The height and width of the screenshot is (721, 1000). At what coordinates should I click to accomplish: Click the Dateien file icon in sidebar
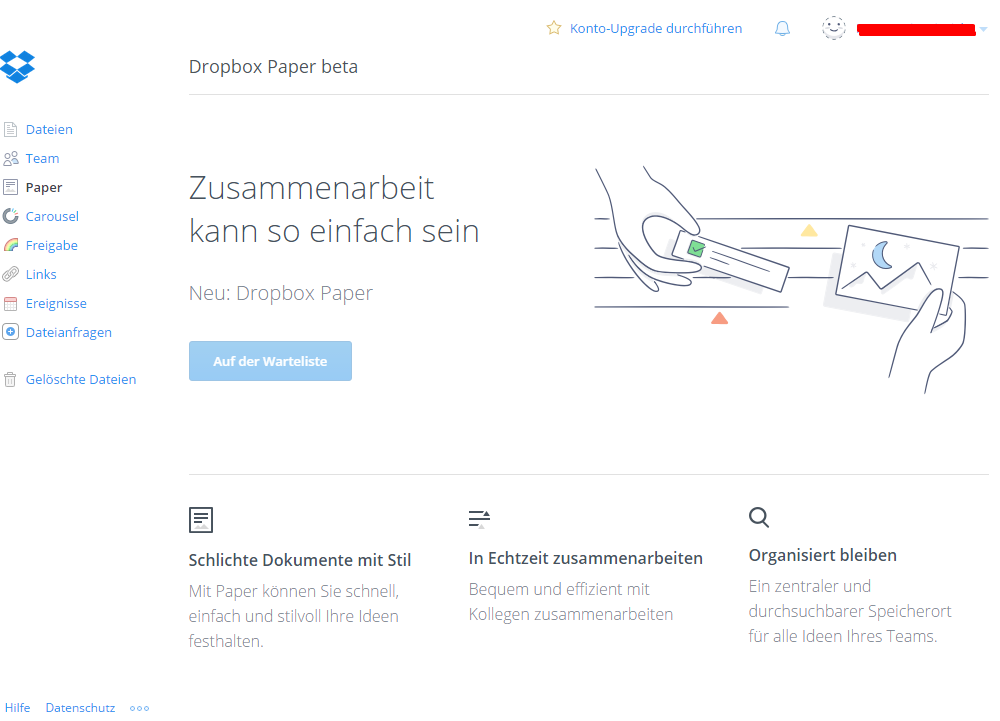tap(11, 129)
